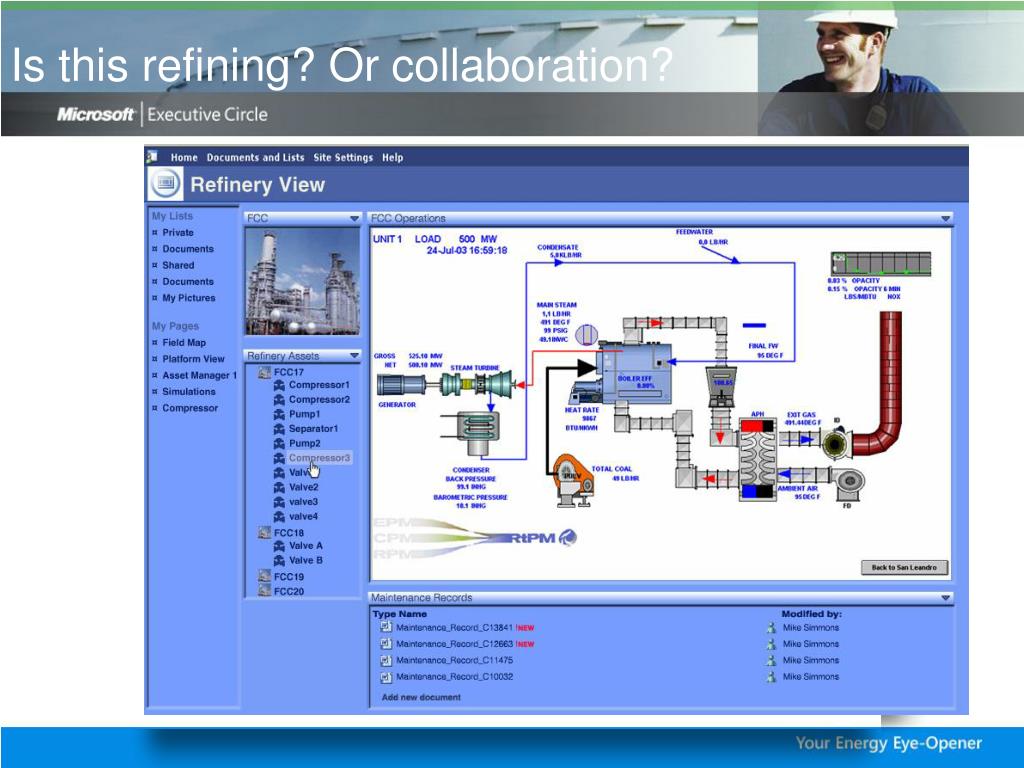
Task: Click the Valve A asset icon
Action: coord(279,546)
